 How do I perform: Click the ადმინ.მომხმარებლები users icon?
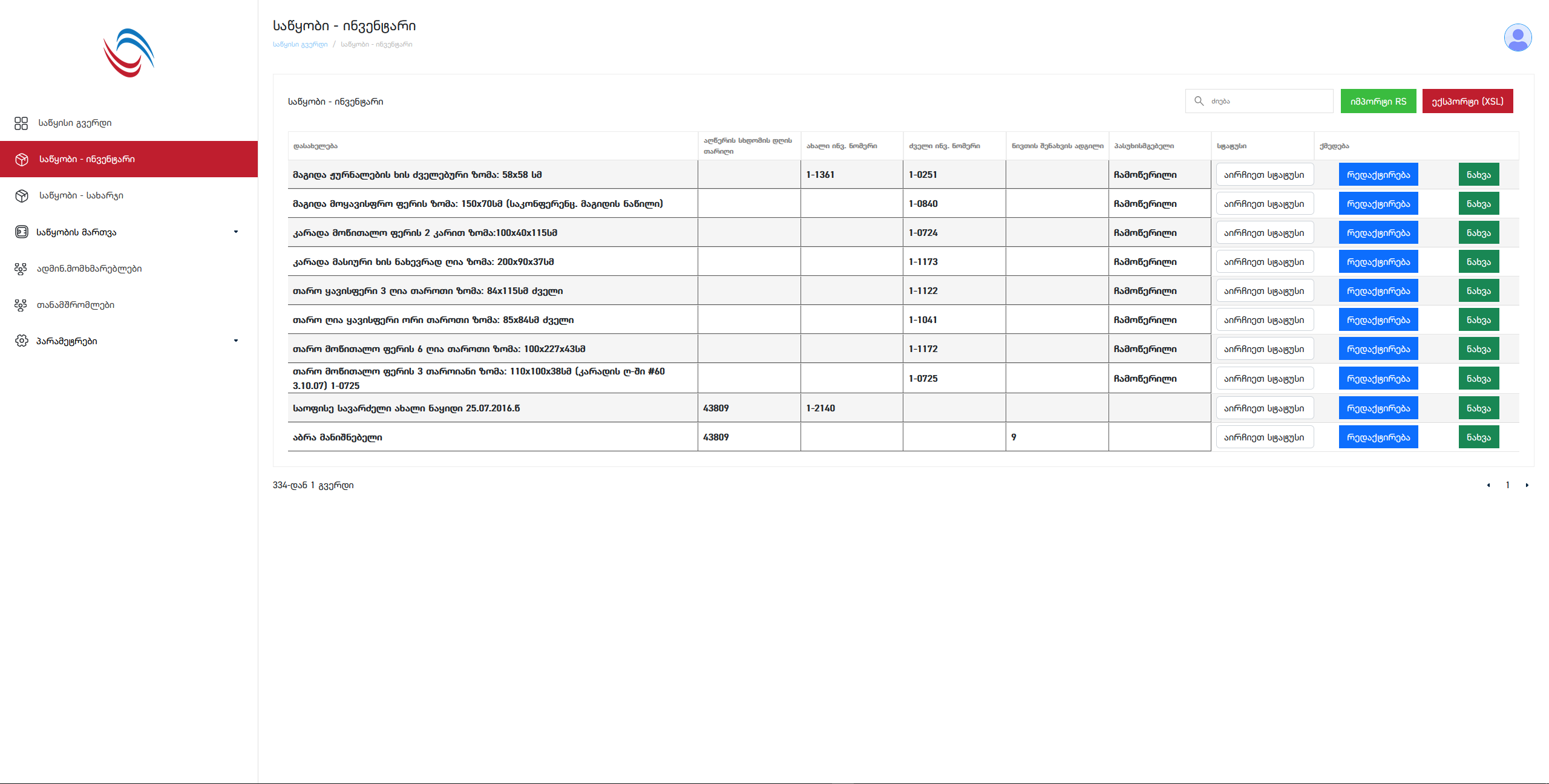click(x=21, y=269)
